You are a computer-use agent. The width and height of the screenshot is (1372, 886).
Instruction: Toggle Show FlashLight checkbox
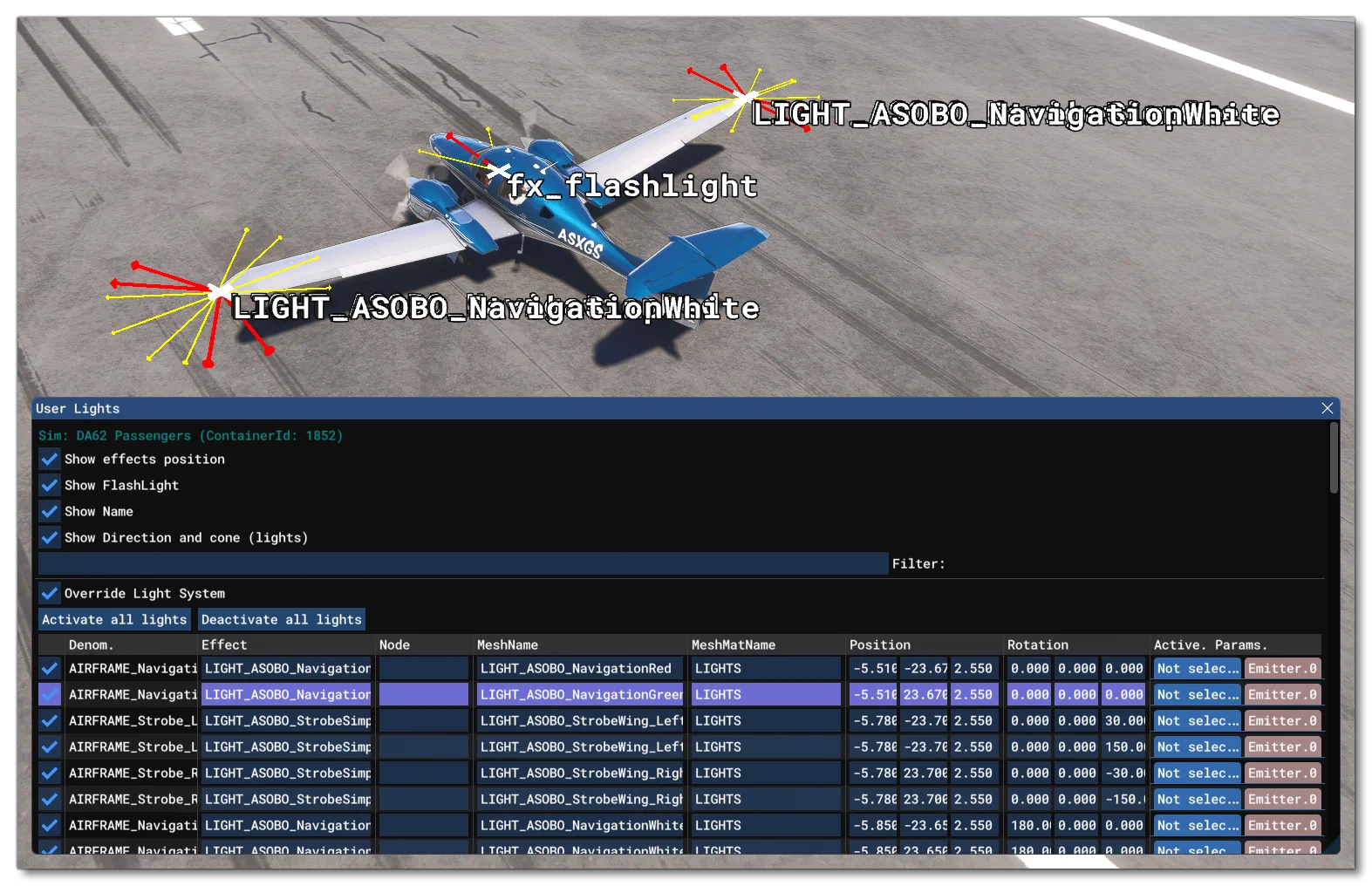(x=50, y=485)
